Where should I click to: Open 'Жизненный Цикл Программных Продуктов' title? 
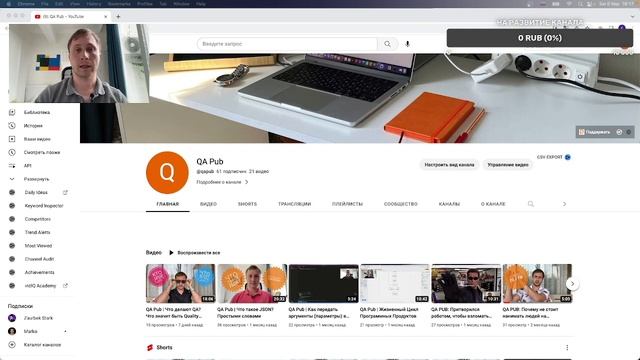(x=389, y=313)
